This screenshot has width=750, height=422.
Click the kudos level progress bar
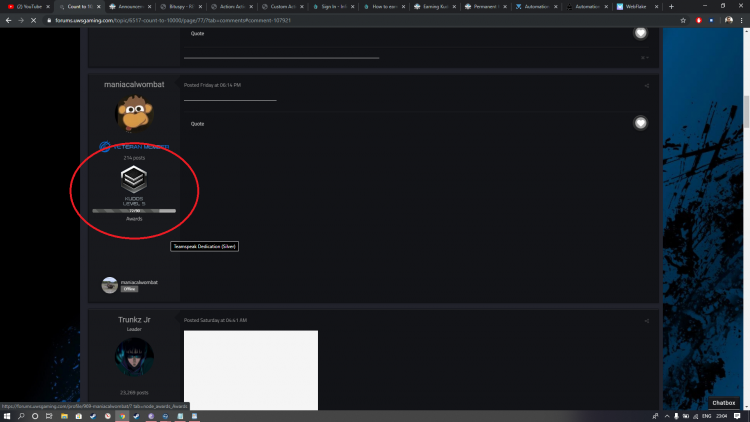(x=133, y=211)
